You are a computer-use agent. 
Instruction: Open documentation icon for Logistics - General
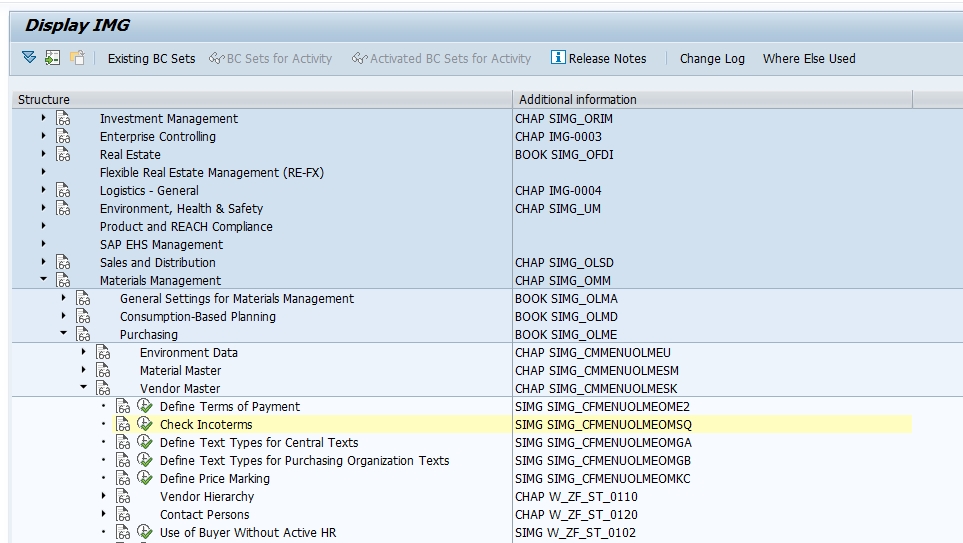(63, 190)
